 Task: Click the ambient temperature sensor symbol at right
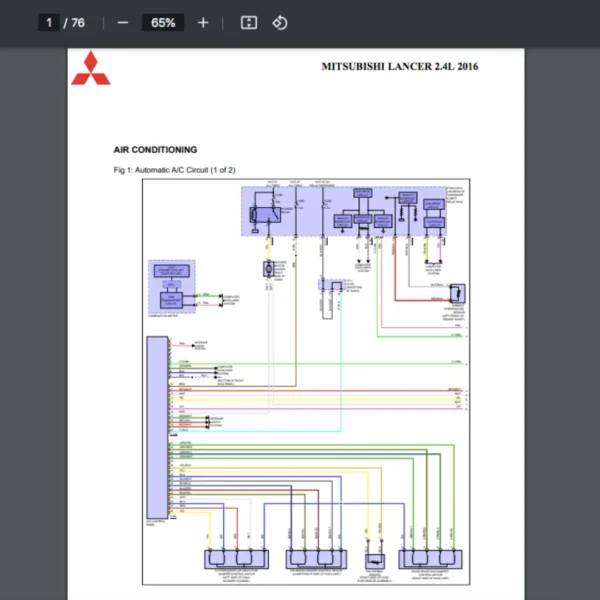tap(457, 293)
